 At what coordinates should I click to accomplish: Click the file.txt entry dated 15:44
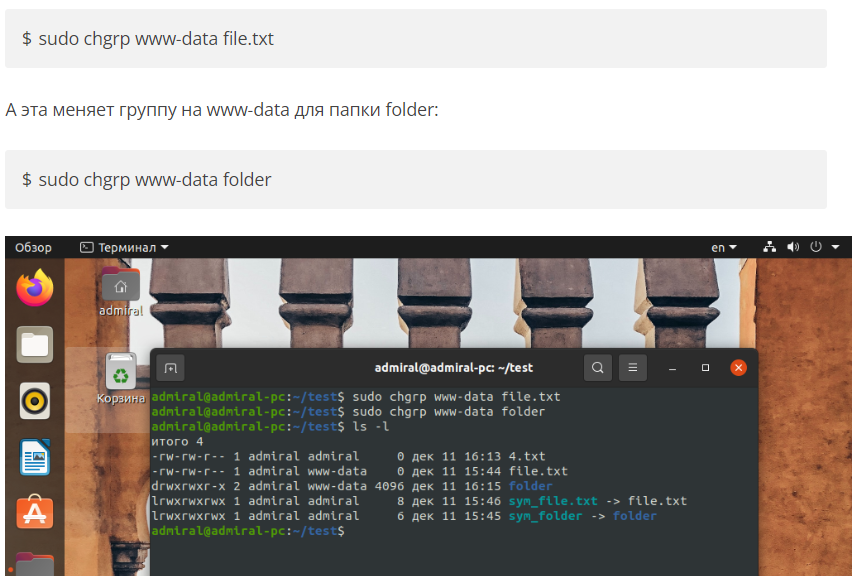tap(538, 471)
